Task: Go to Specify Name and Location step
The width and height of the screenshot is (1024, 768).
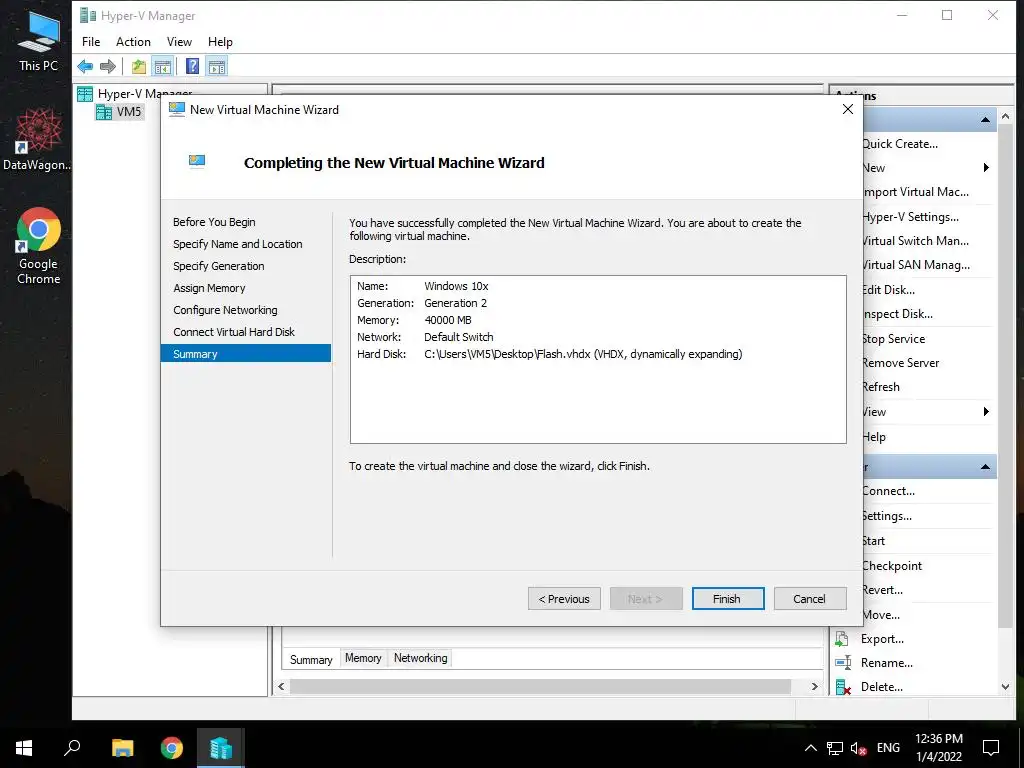Action: pyautogui.click(x=238, y=244)
